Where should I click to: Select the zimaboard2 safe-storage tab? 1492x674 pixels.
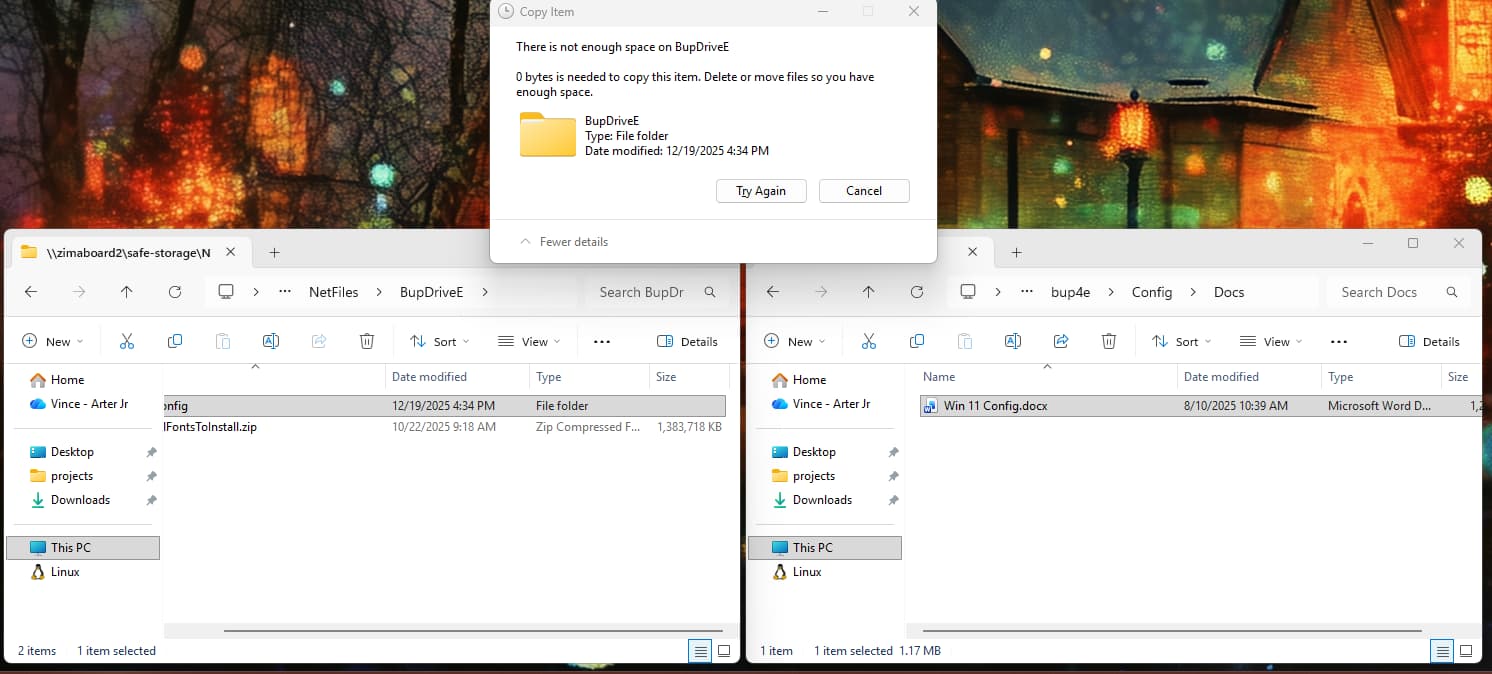tap(120, 253)
